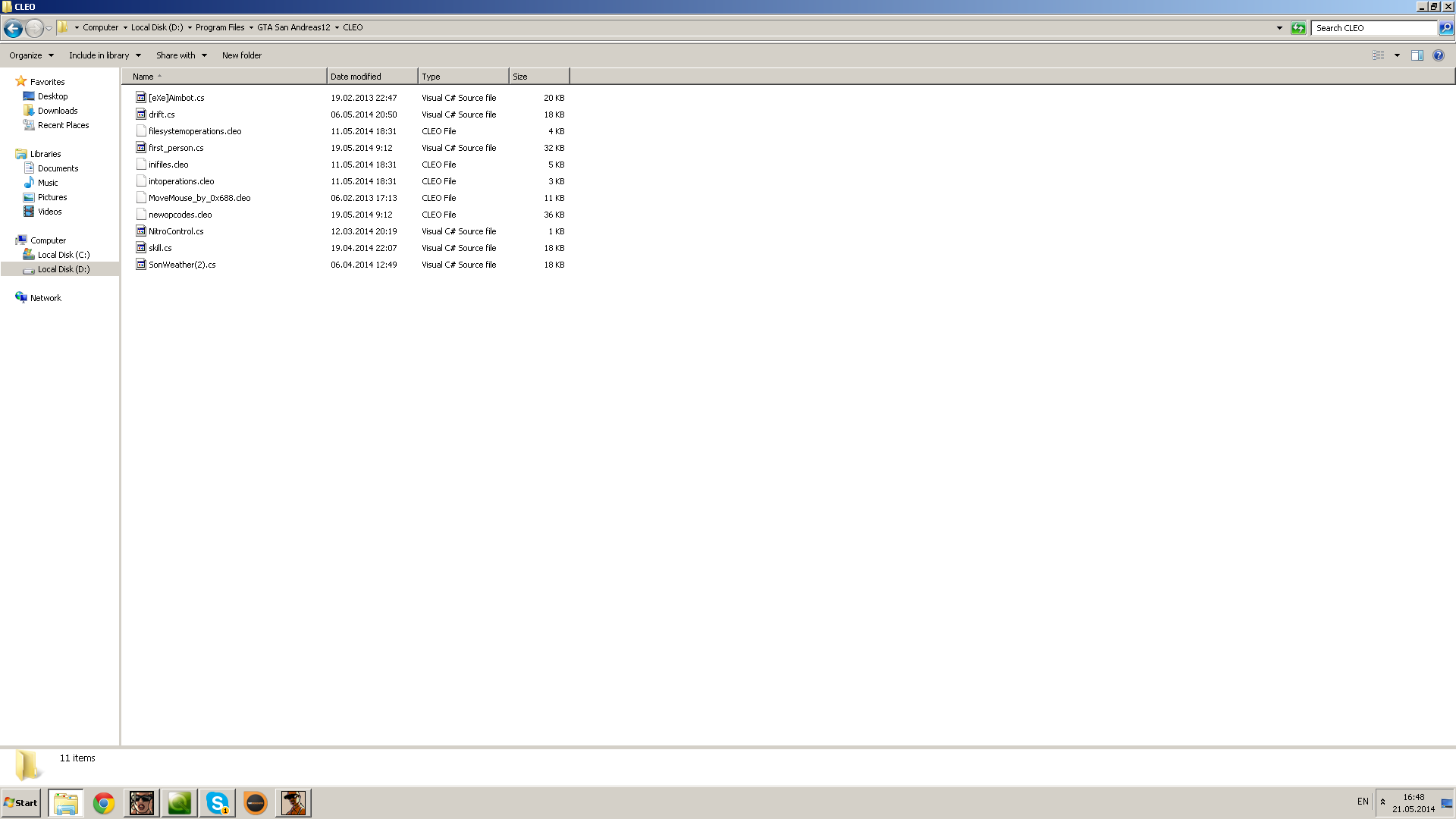Click the Back navigation arrow button

tap(13, 28)
